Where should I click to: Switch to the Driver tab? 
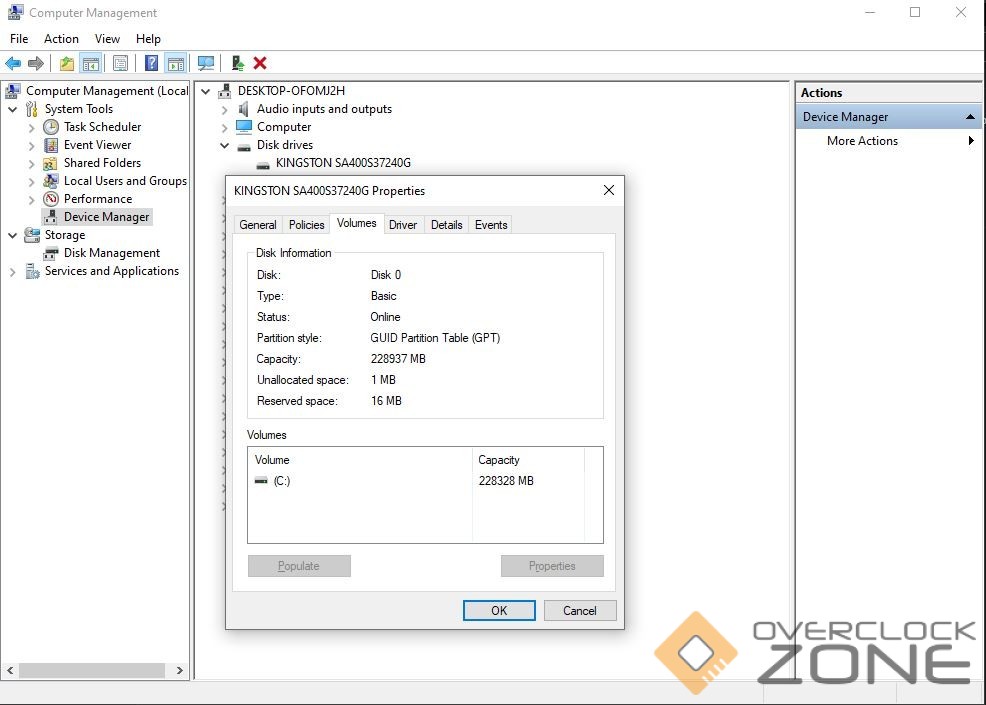click(x=403, y=225)
